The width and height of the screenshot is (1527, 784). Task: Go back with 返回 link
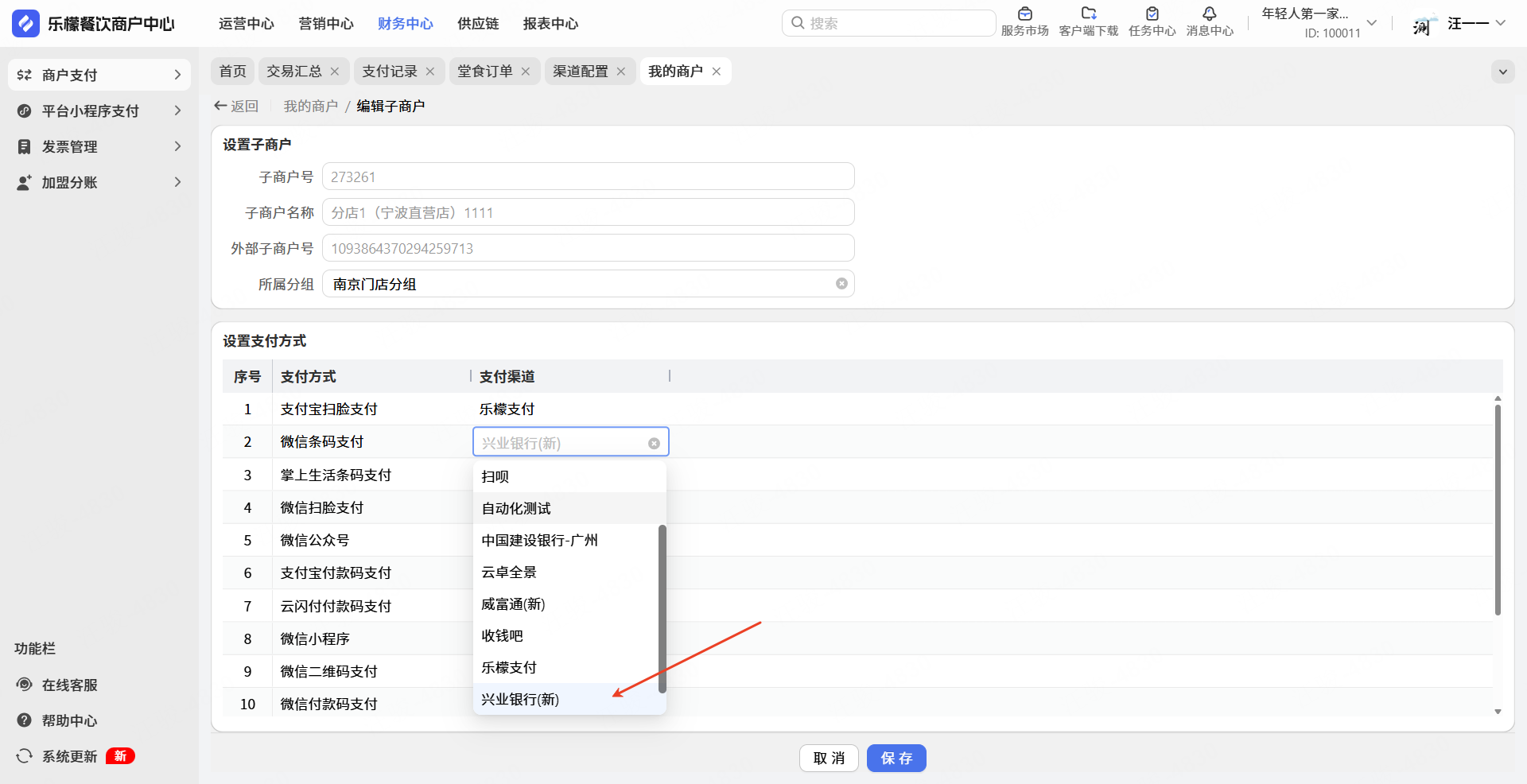click(236, 106)
